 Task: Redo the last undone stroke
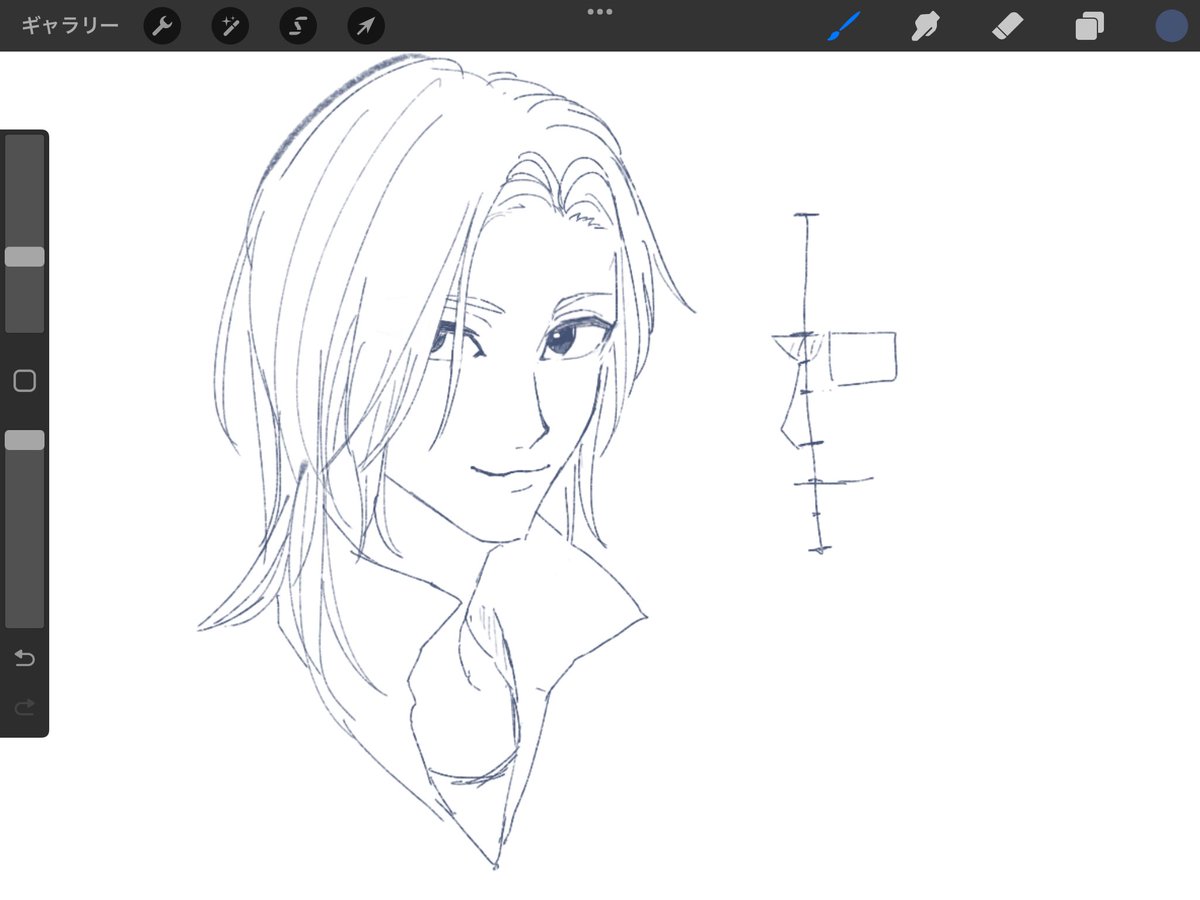pos(24,708)
